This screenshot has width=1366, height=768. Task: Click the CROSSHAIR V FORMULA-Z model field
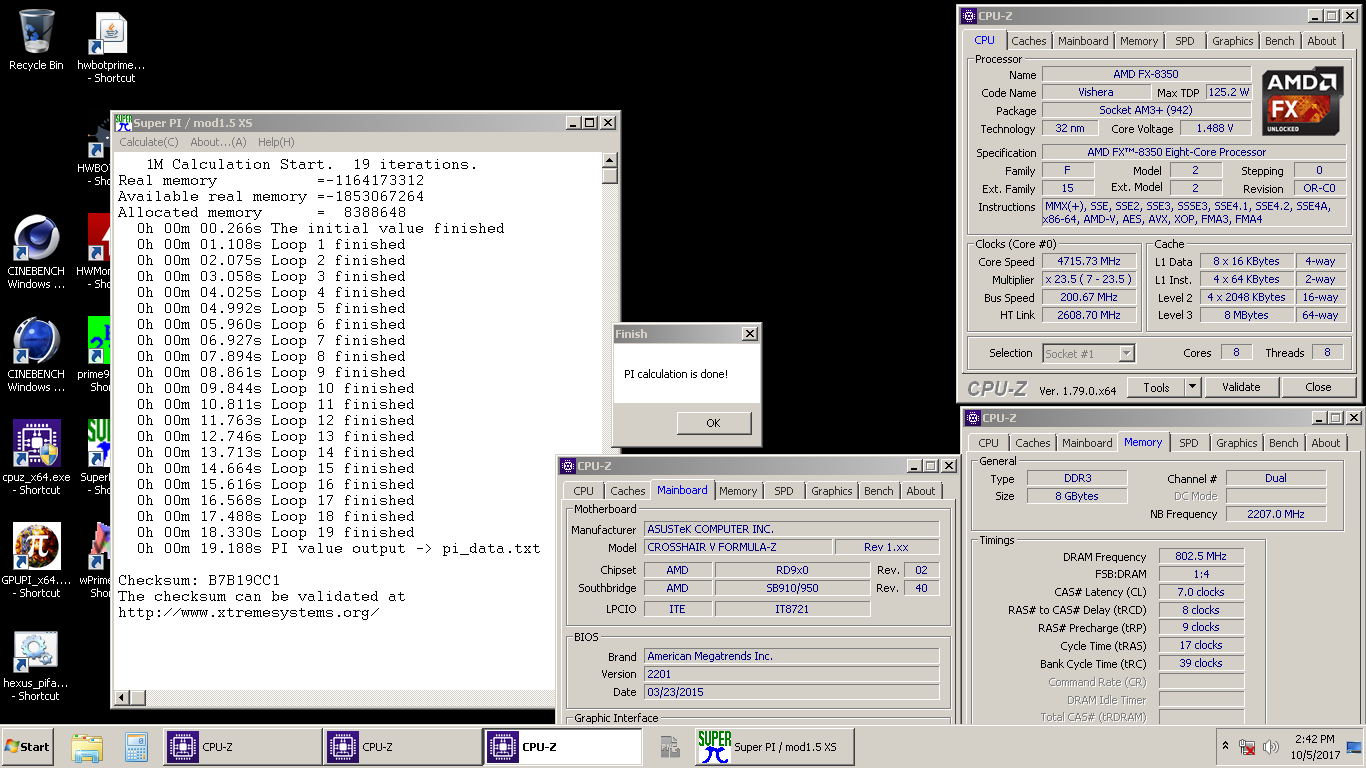pos(738,547)
